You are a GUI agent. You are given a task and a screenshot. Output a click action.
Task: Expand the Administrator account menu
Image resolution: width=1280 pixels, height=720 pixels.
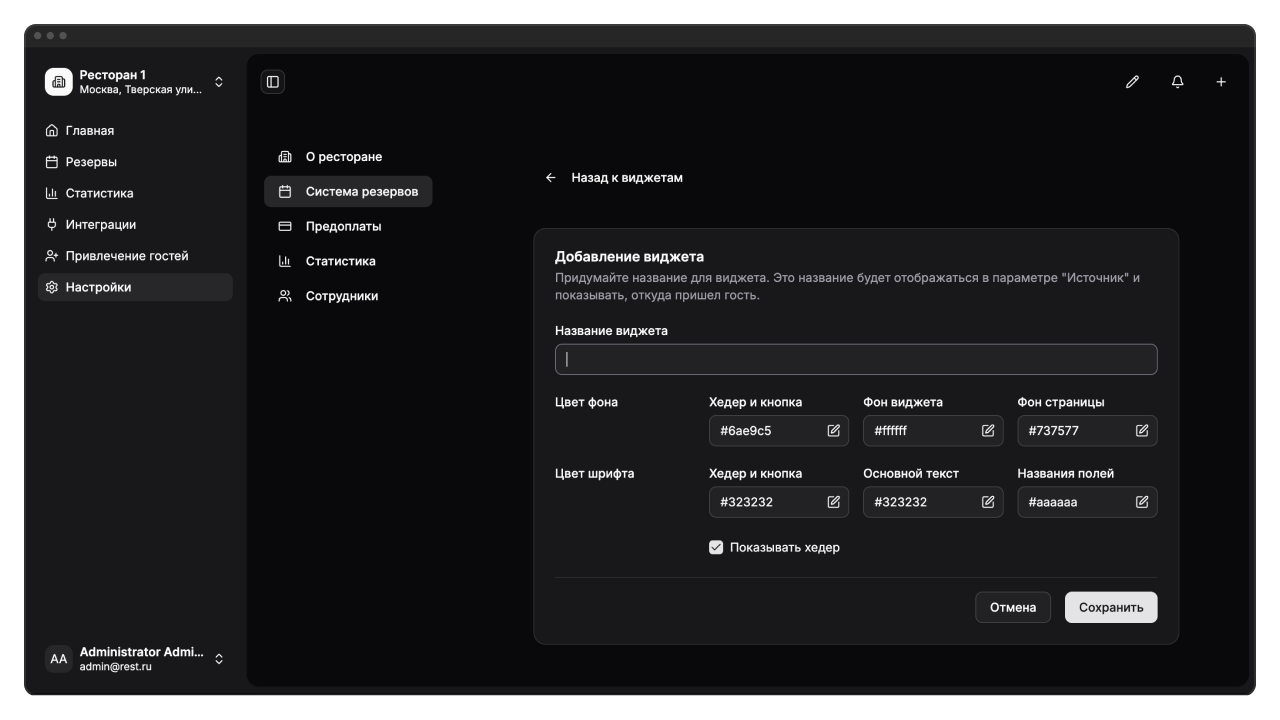tap(219, 659)
